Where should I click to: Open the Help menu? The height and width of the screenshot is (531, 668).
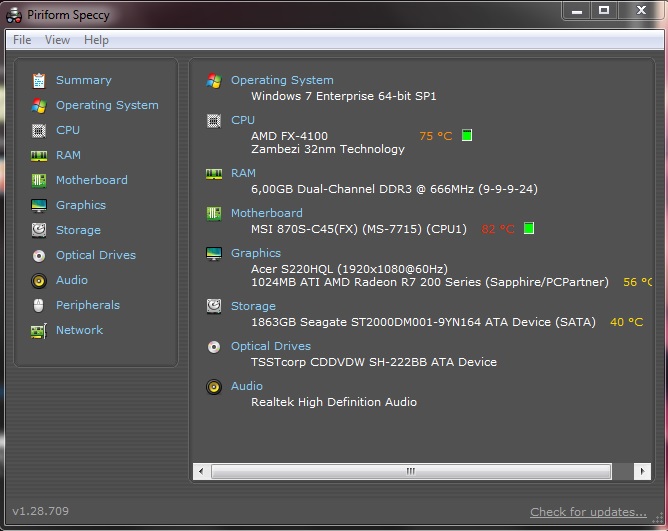[96, 40]
